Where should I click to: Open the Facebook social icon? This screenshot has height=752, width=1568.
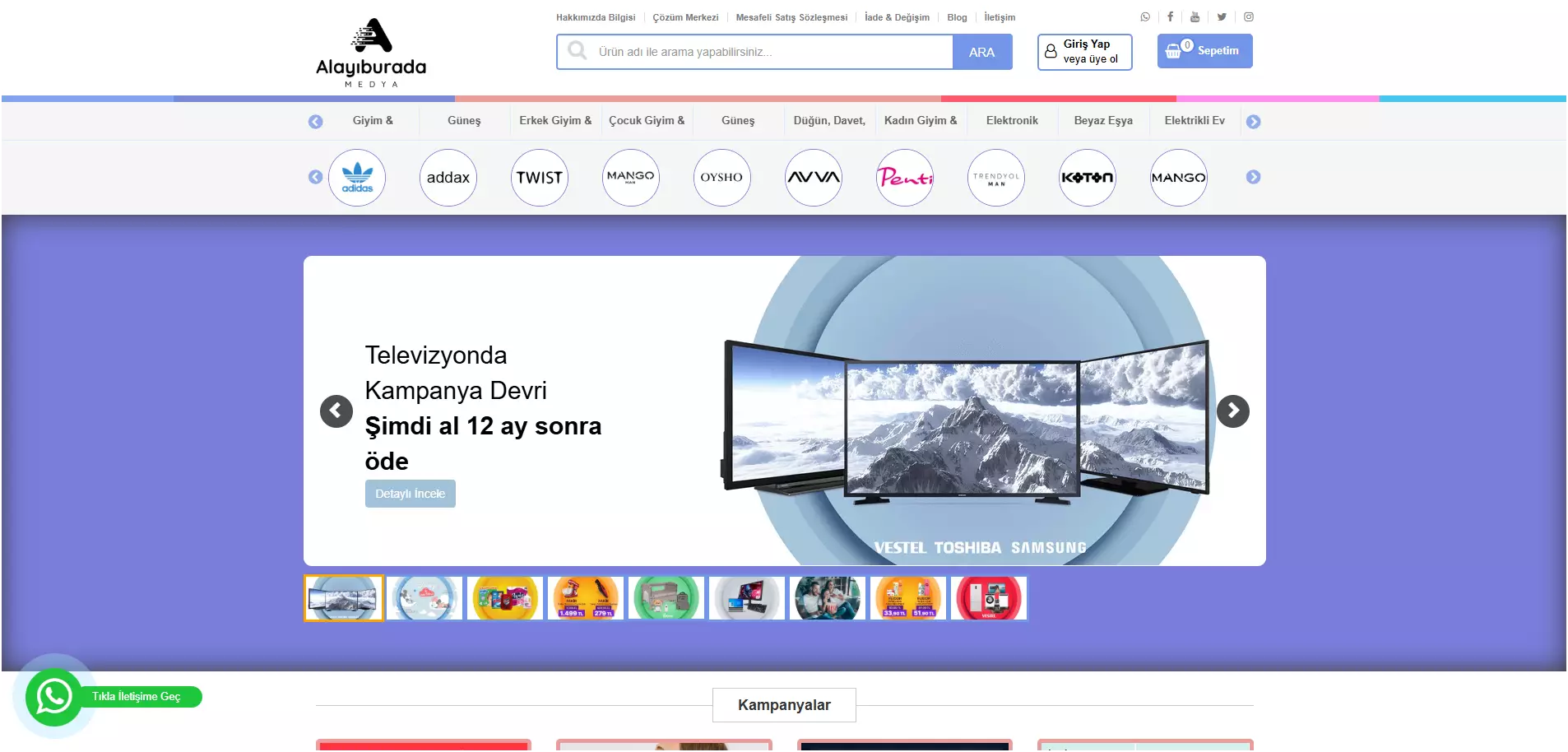[1170, 17]
